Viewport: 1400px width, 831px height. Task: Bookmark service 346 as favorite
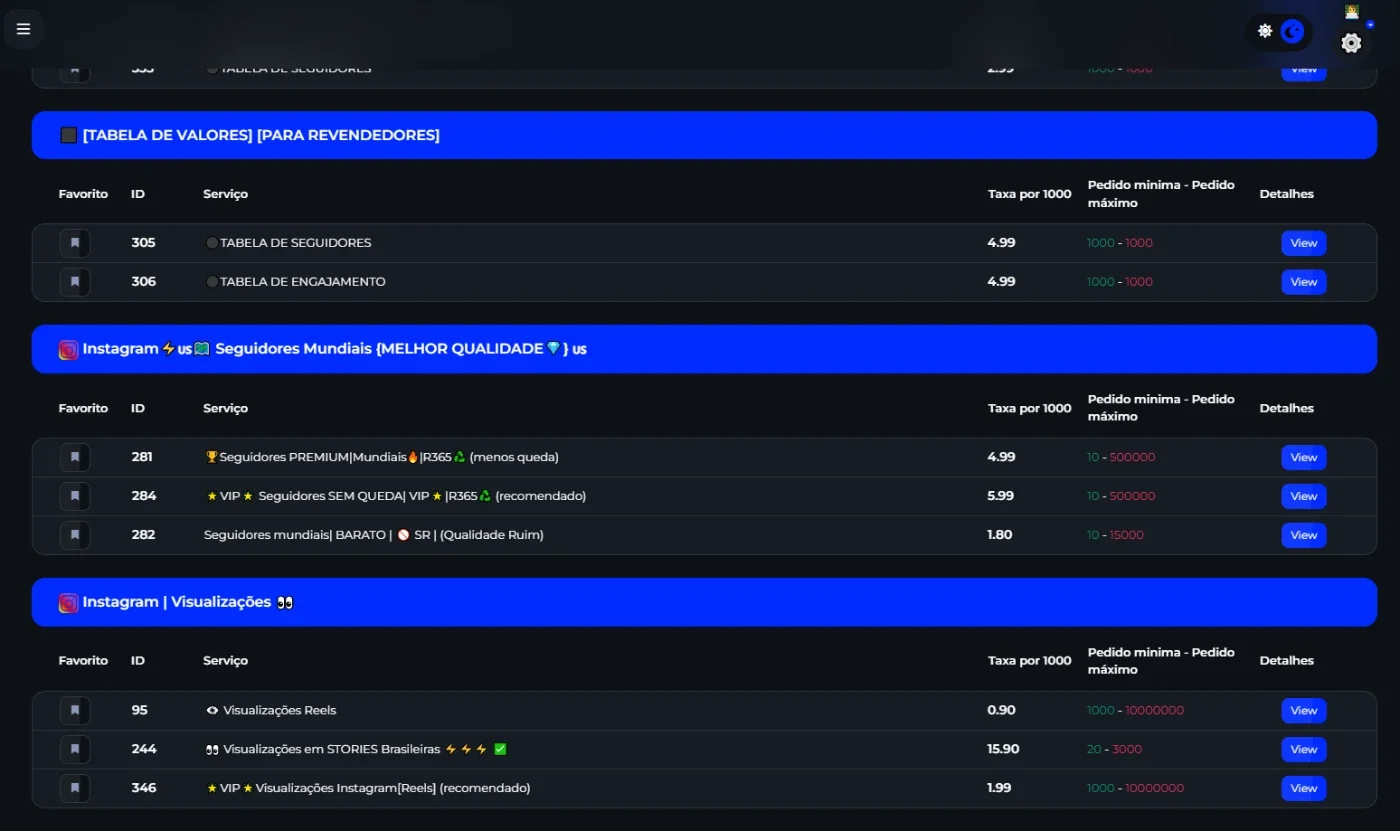tap(75, 788)
